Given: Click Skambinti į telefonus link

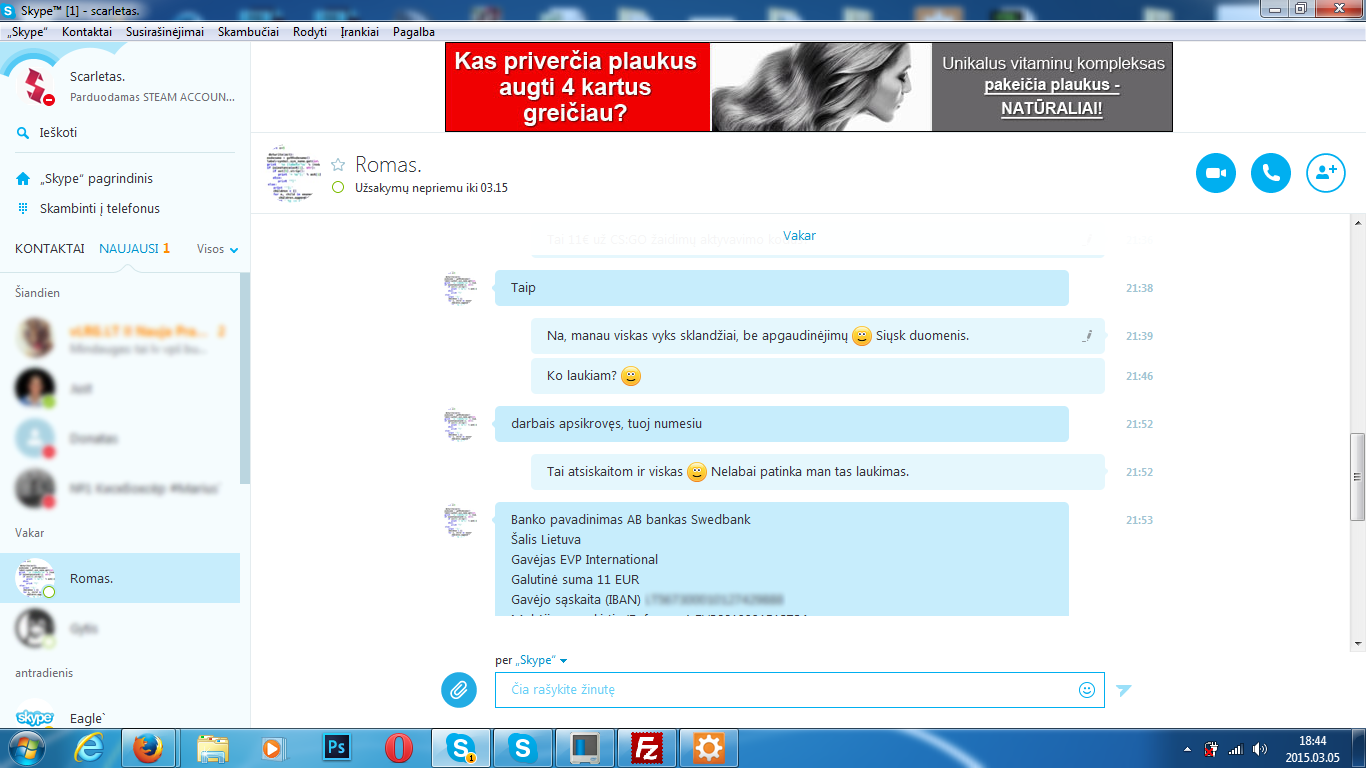Looking at the screenshot, I should click(100, 209).
